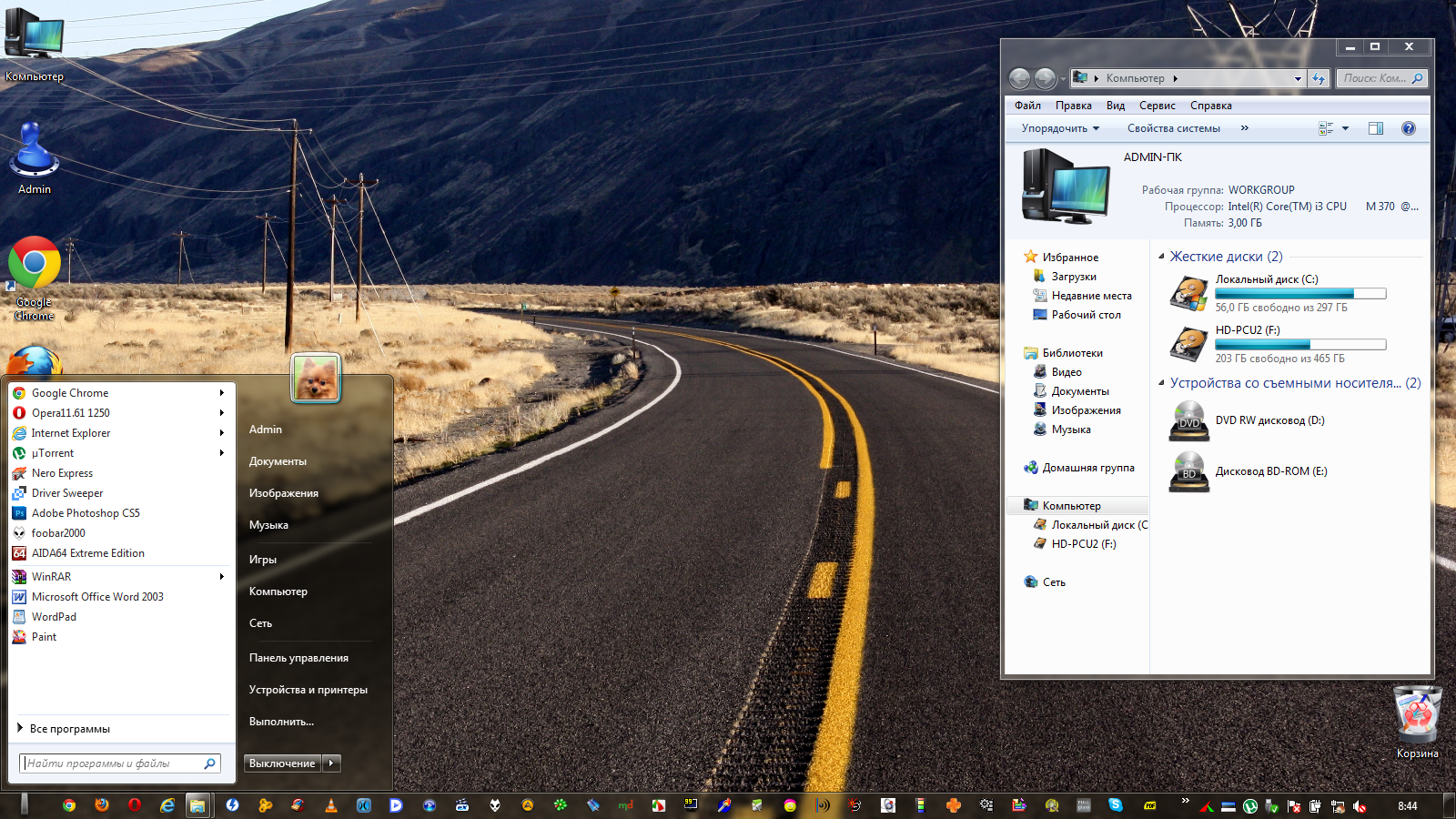Open shutdown options arrow next to Выключение

tap(331, 763)
